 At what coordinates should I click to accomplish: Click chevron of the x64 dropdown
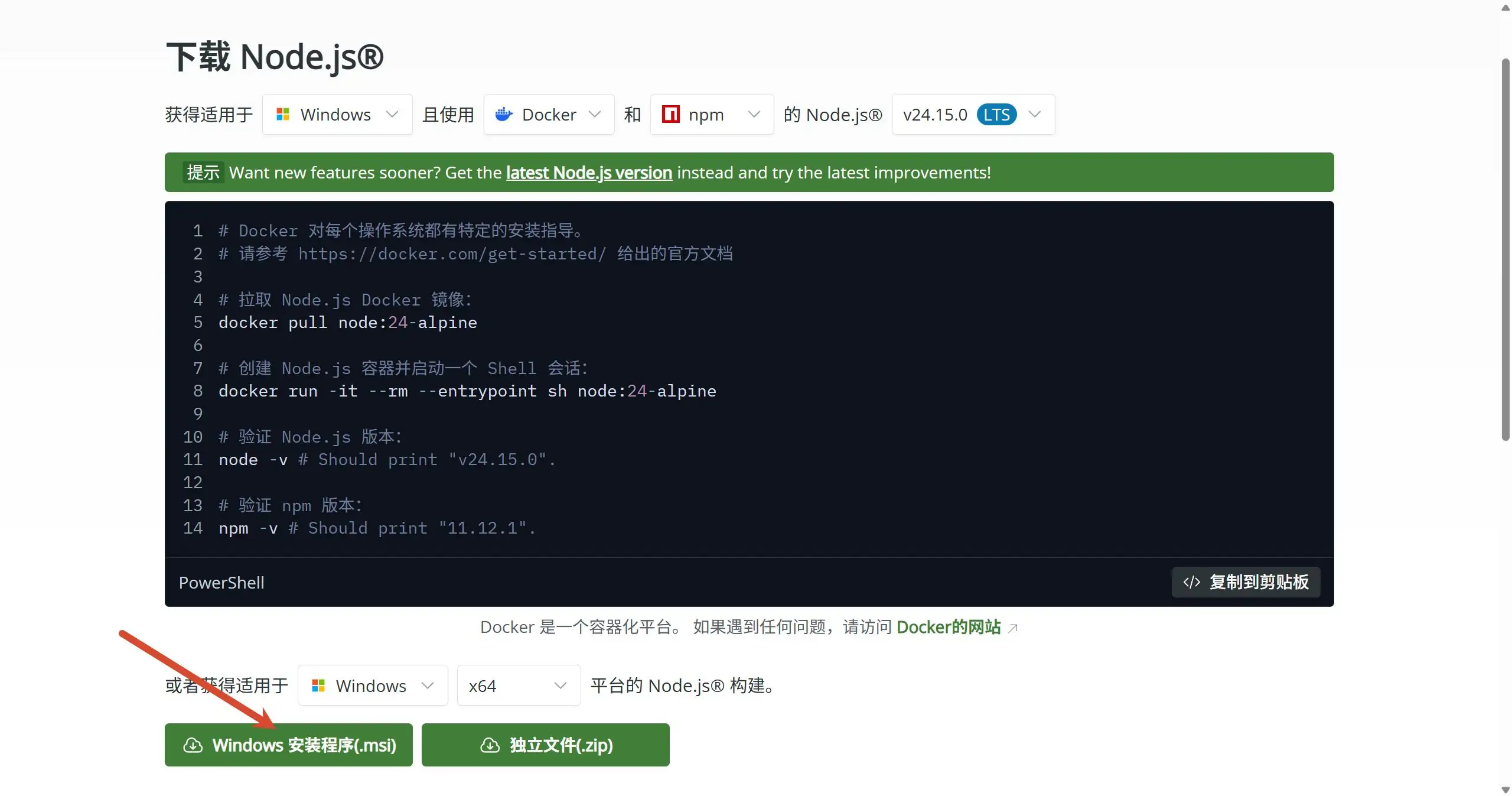(561, 685)
